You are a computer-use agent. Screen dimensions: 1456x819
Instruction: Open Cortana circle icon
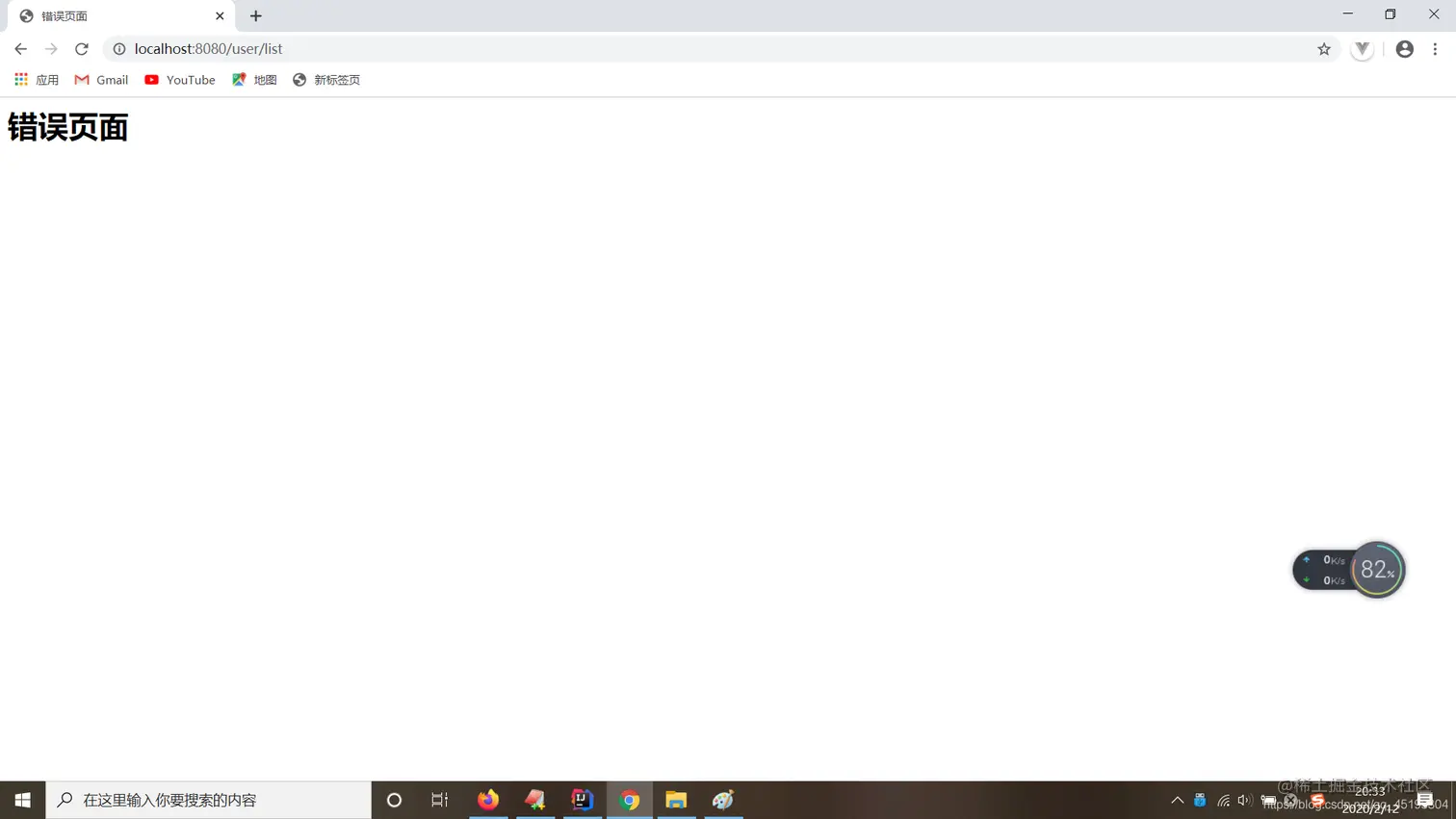pyautogui.click(x=394, y=800)
